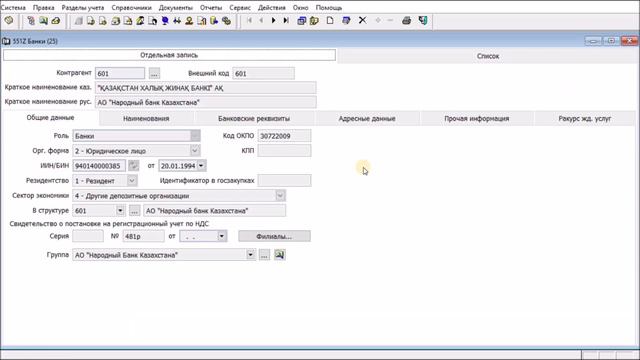Open the Ракурс жд. услуг tab

click(x=584, y=118)
